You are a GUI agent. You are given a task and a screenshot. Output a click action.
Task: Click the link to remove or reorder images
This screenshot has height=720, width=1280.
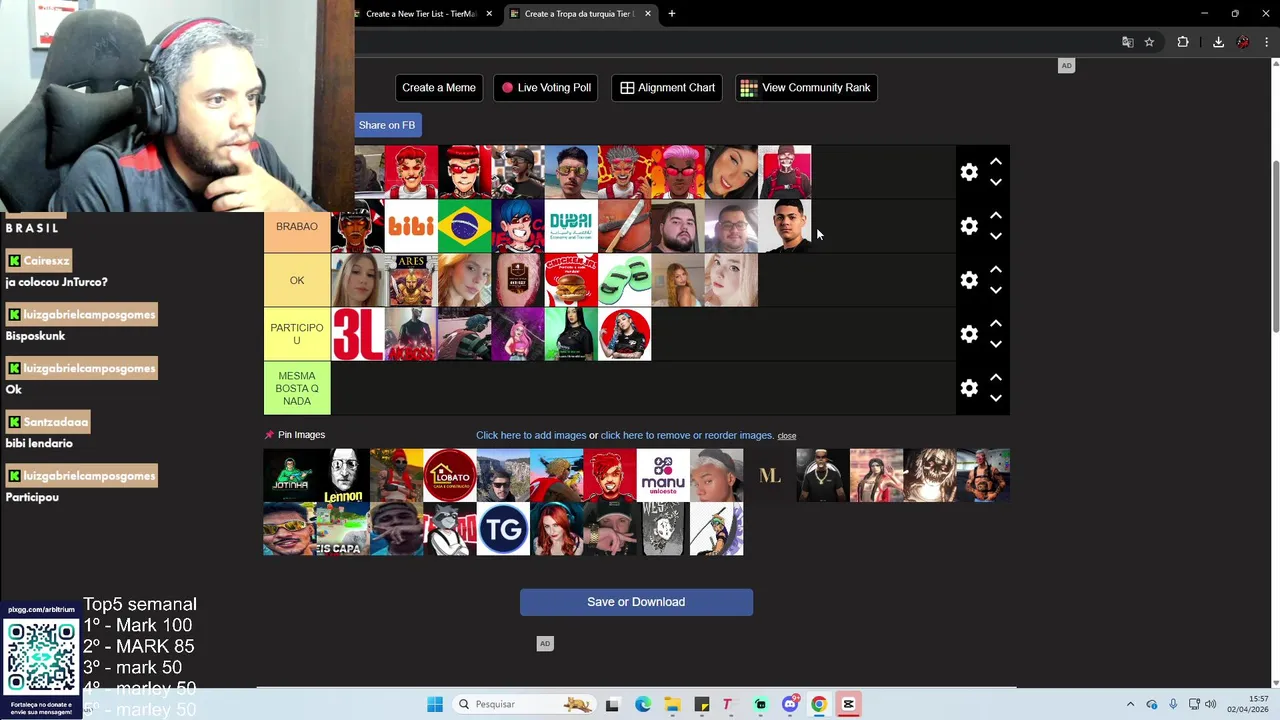click(x=687, y=435)
